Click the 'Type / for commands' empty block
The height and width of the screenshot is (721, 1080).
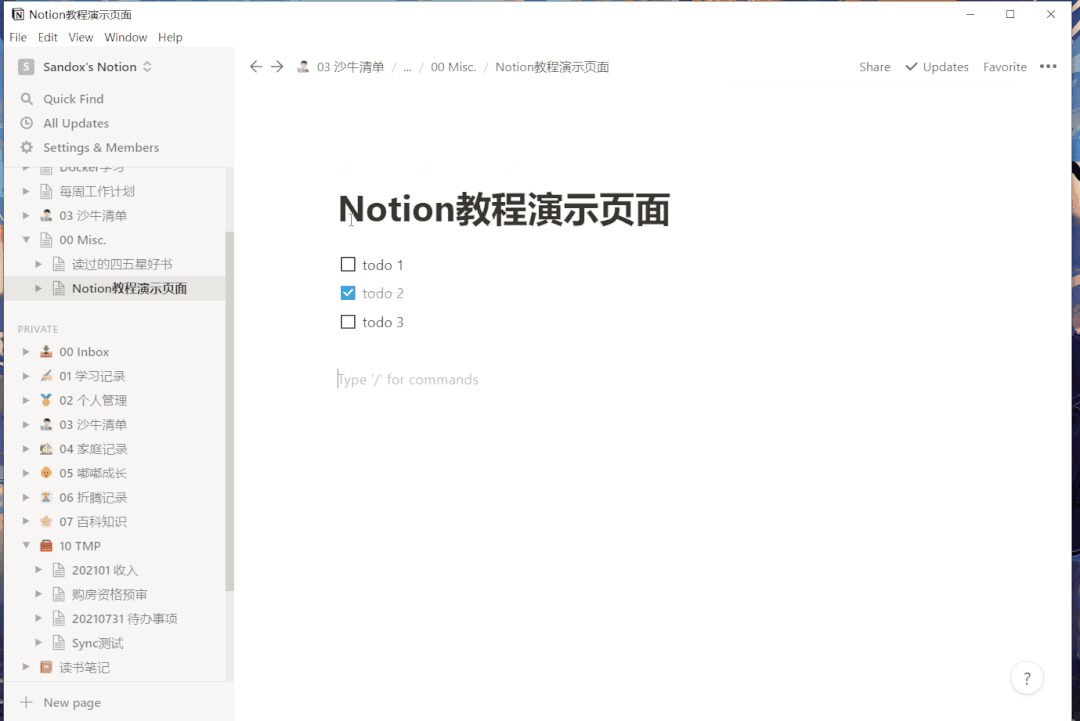click(408, 379)
